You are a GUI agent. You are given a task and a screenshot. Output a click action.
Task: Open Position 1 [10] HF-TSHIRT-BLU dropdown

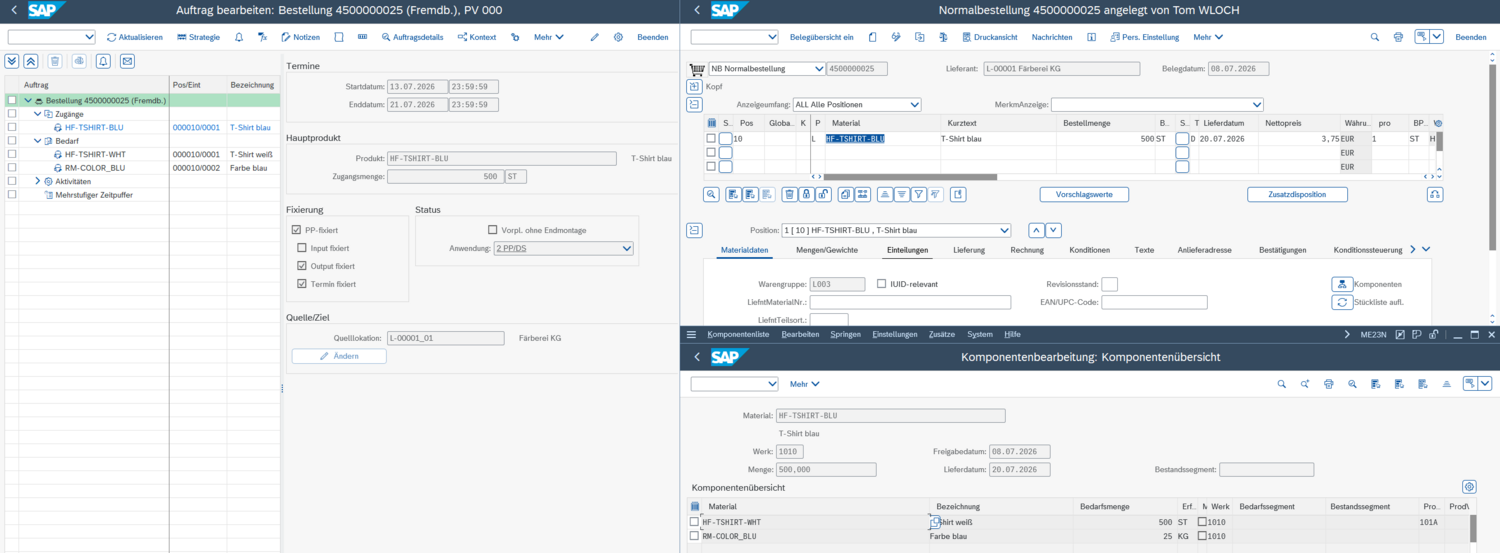pyautogui.click(x=896, y=230)
